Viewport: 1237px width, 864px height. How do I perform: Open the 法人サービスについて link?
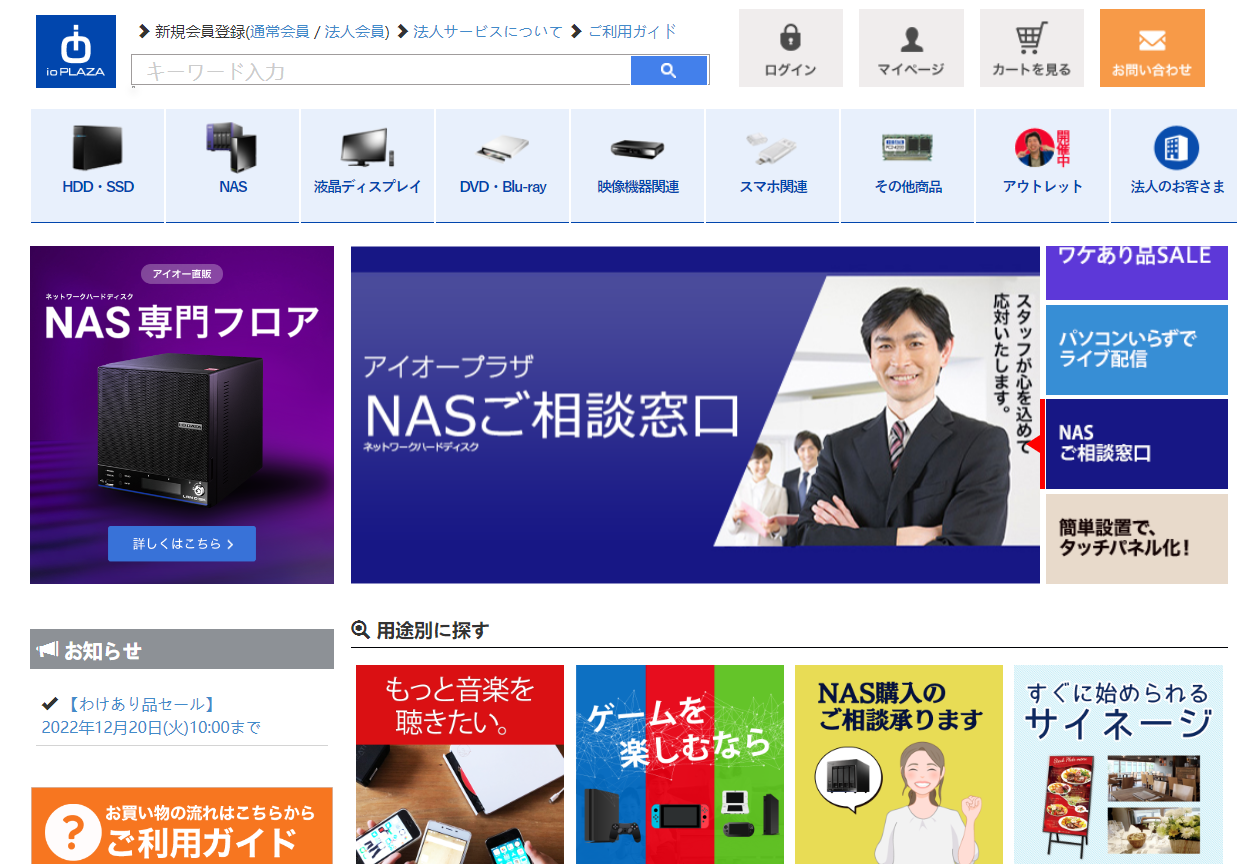click(488, 31)
